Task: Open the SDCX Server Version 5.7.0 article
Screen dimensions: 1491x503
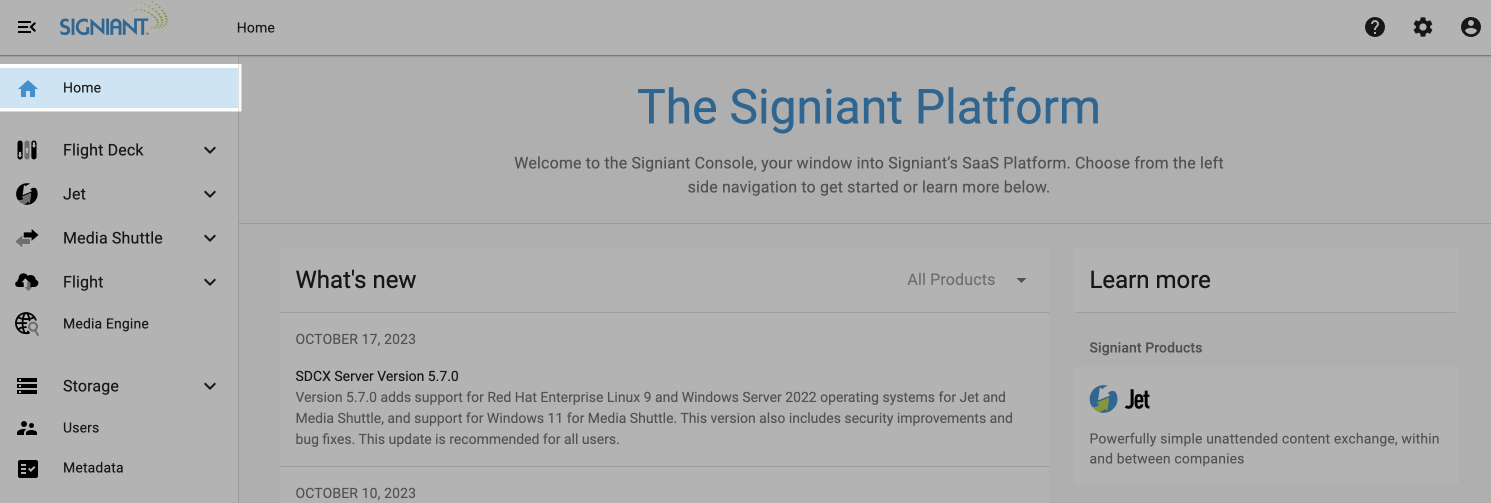Action: click(377, 376)
